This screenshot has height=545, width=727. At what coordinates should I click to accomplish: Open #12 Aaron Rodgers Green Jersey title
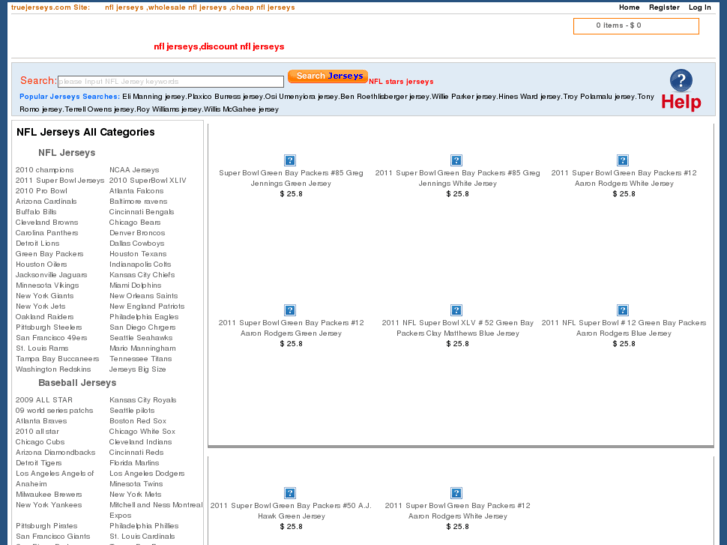pyautogui.click(x=291, y=328)
